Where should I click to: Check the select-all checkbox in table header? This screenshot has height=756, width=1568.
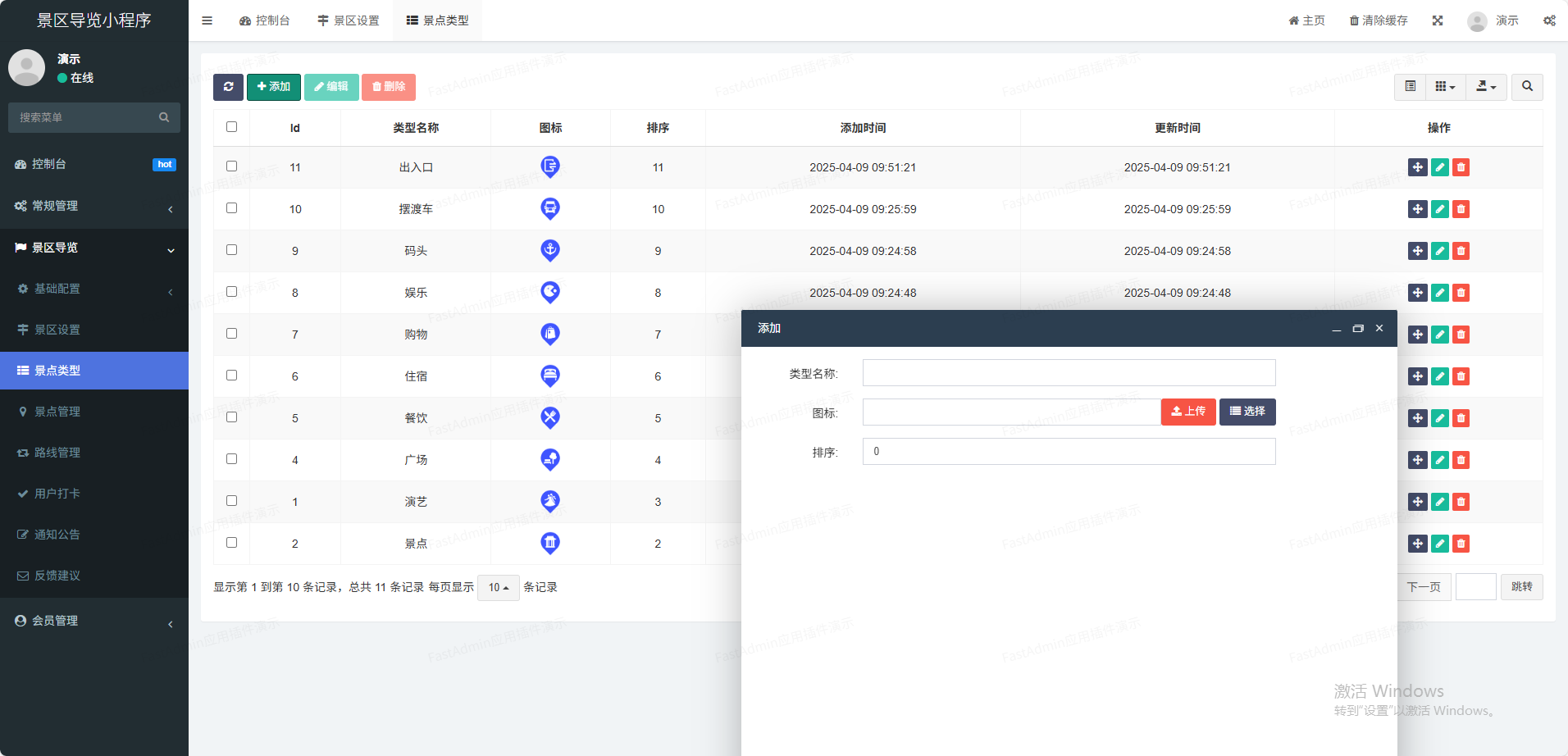coord(231,127)
